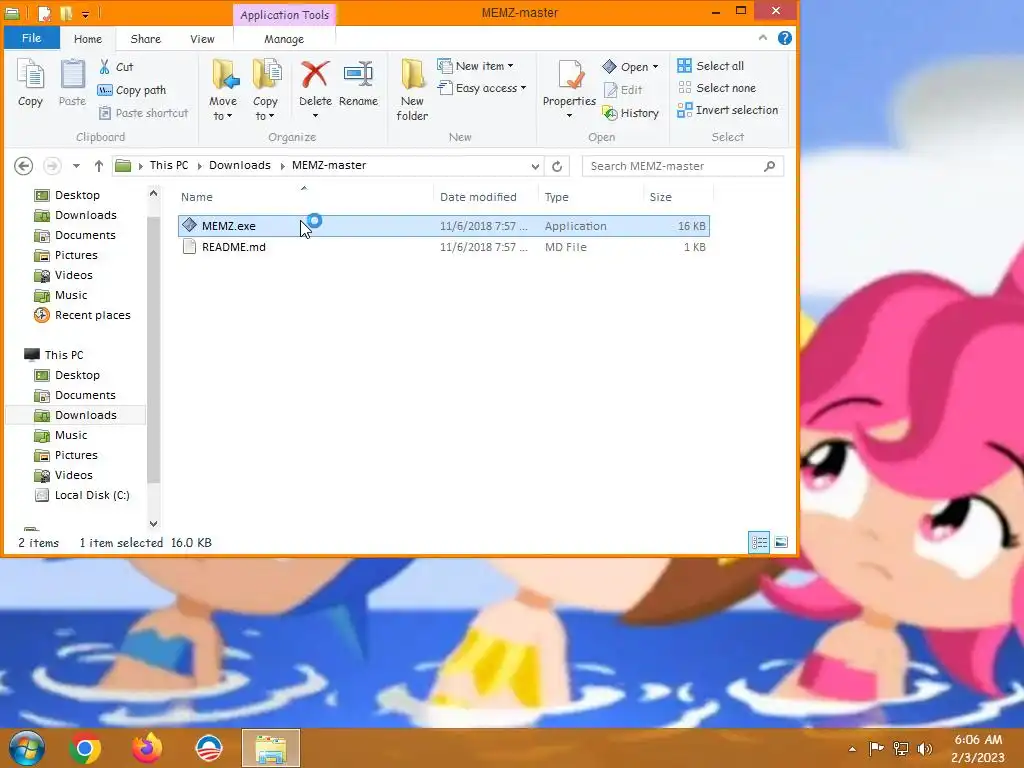Select the README.md file

click(443, 247)
